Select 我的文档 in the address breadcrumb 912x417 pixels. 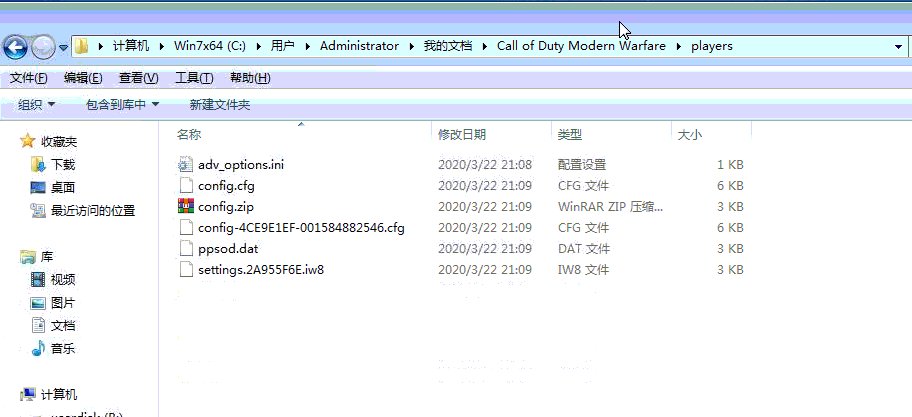click(x=448, y=46)
